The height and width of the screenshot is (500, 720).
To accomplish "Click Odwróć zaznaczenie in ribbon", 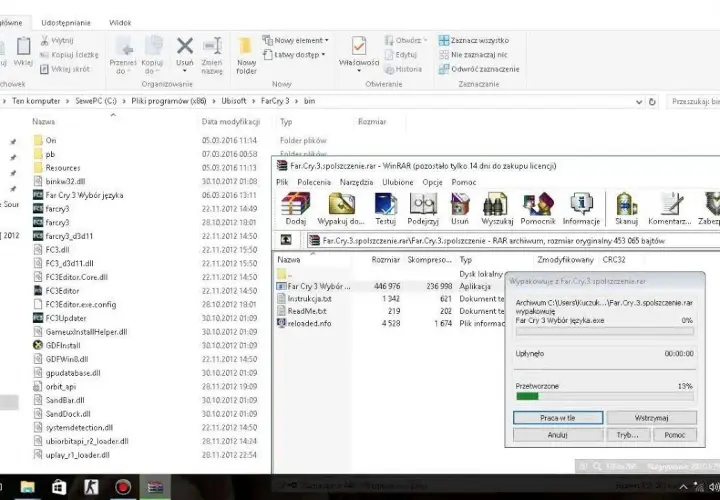I will (479, 69).
